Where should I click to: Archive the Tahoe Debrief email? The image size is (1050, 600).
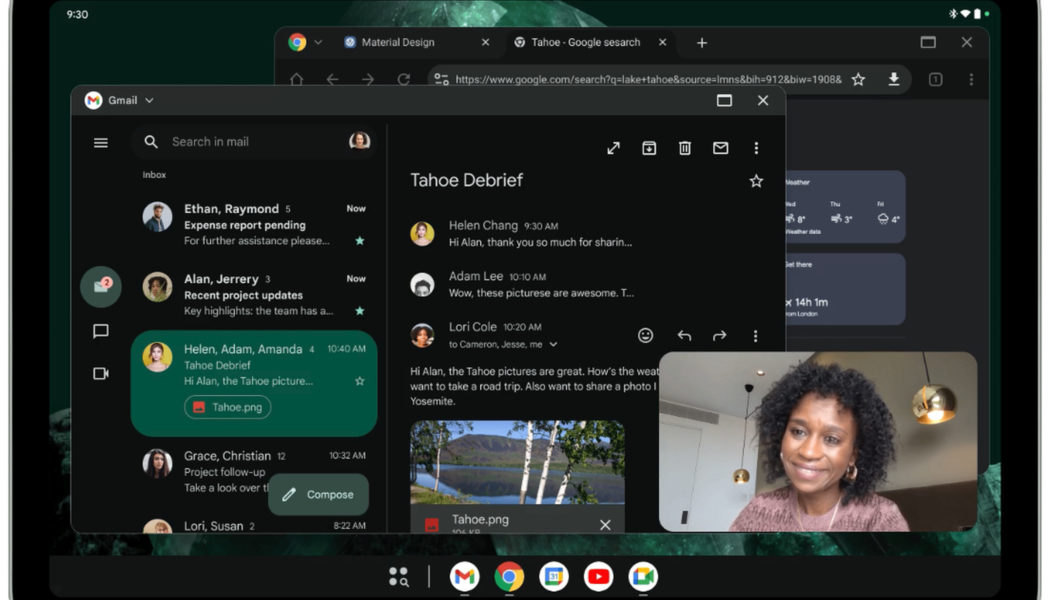(x=649, y=147)
